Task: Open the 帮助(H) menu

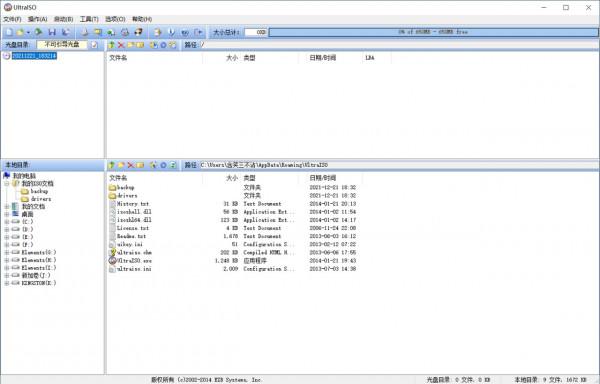Action: (142, 19)
